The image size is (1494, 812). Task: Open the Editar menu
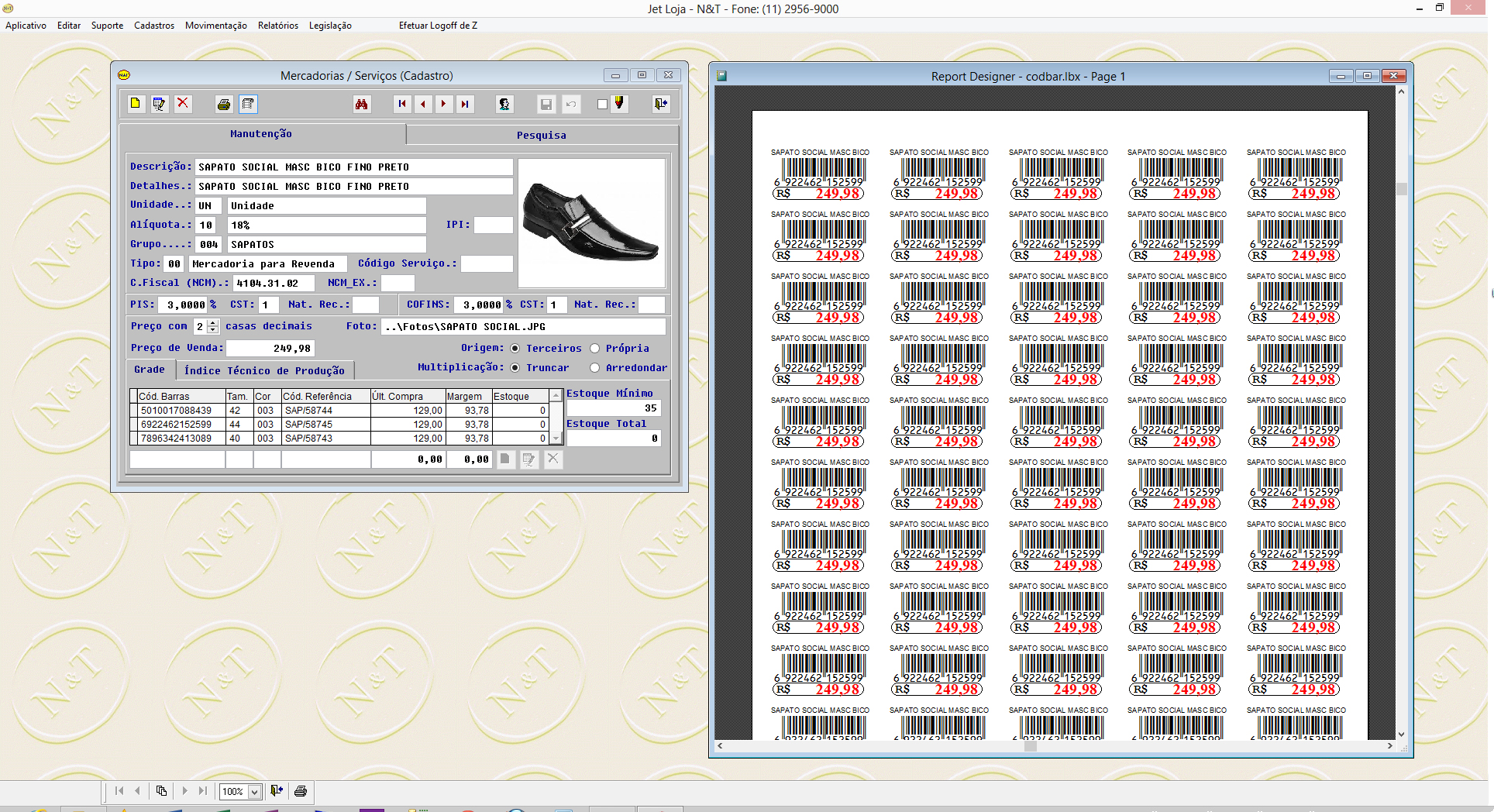pyautogui.click(x=69, y=26)
